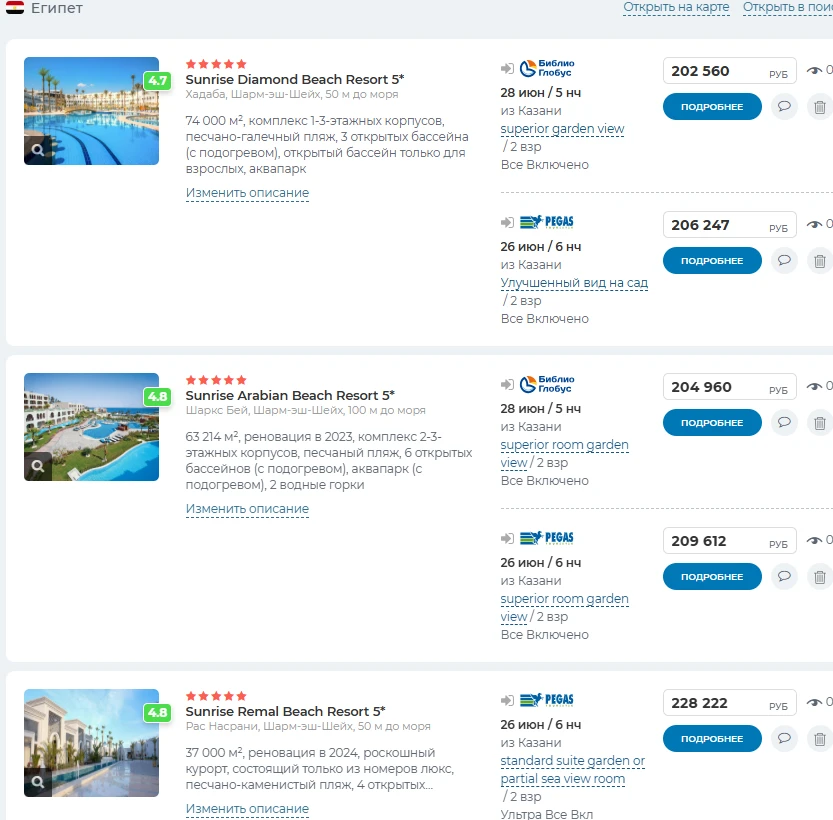Click arrow icon beside Pegas 206 247 offer

(x=507, y=223)
